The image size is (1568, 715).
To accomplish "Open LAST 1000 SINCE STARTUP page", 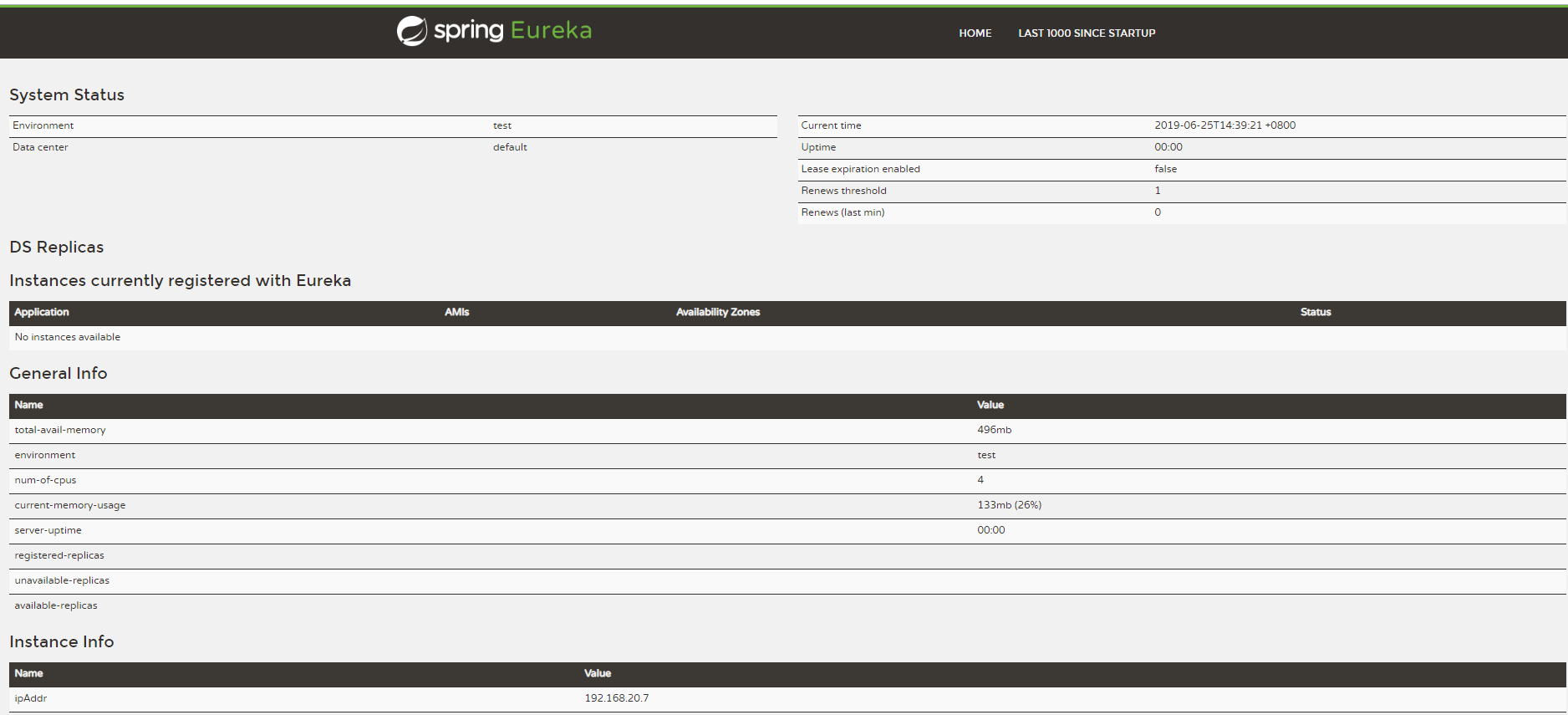I will coord(1087,33).
